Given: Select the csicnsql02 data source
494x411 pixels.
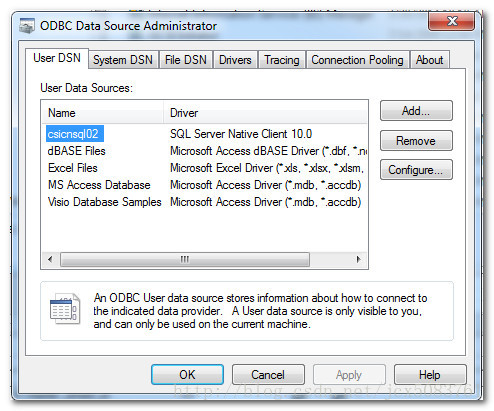Looking at the screenshot, I should point(75,134).
